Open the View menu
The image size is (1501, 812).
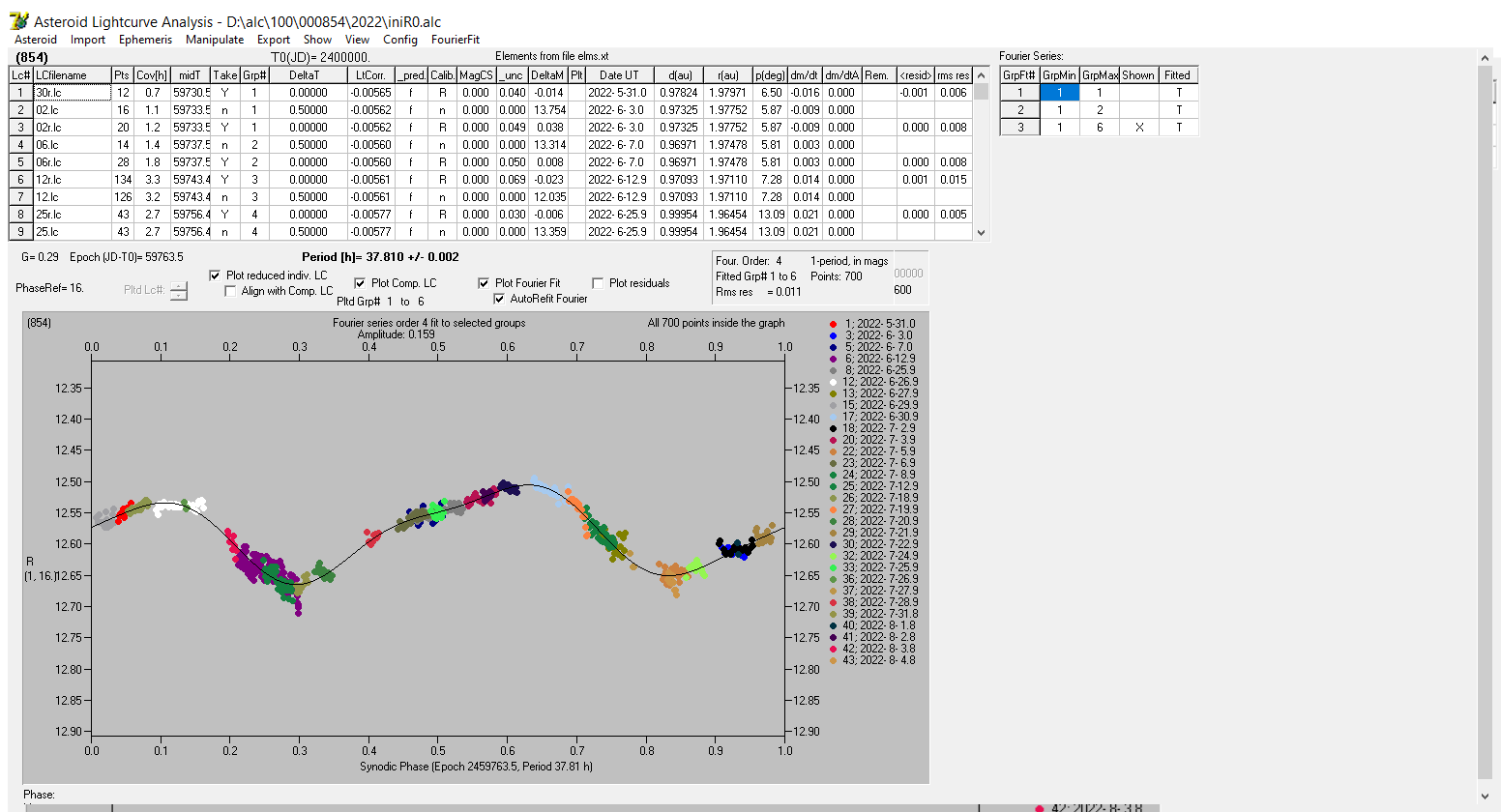click(357, 40)
